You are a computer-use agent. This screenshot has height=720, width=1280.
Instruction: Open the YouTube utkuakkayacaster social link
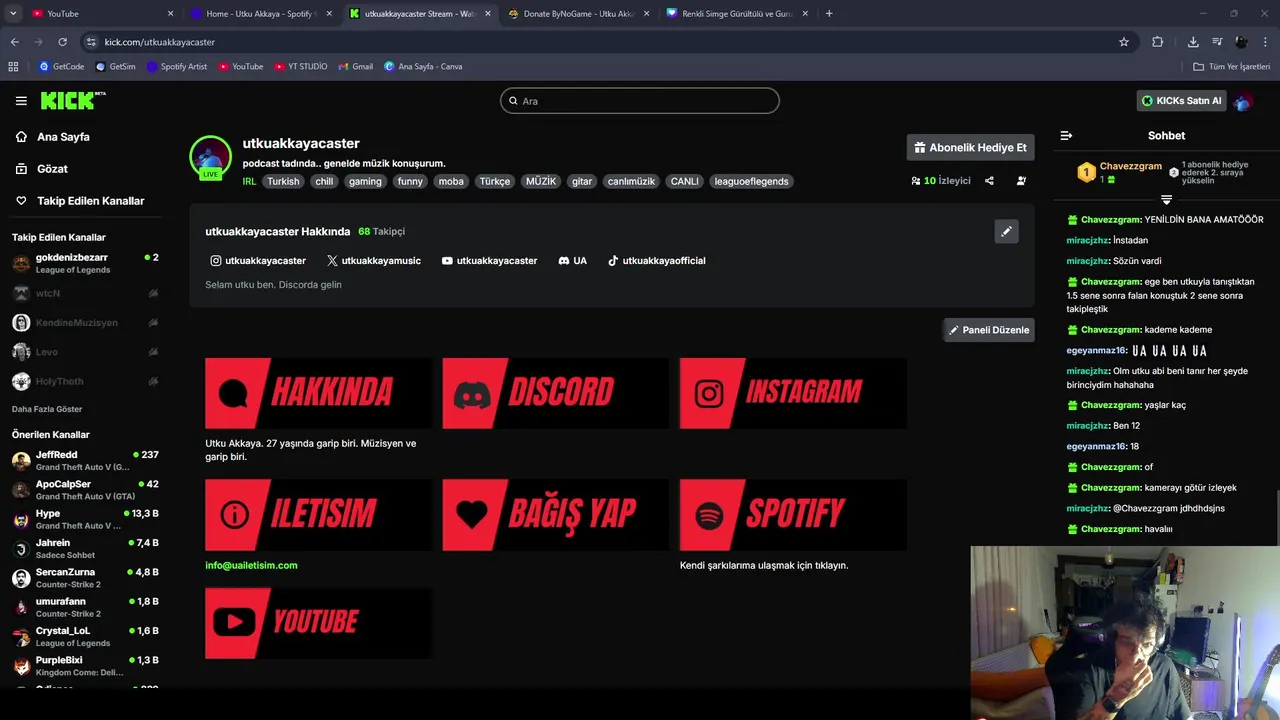489,260
